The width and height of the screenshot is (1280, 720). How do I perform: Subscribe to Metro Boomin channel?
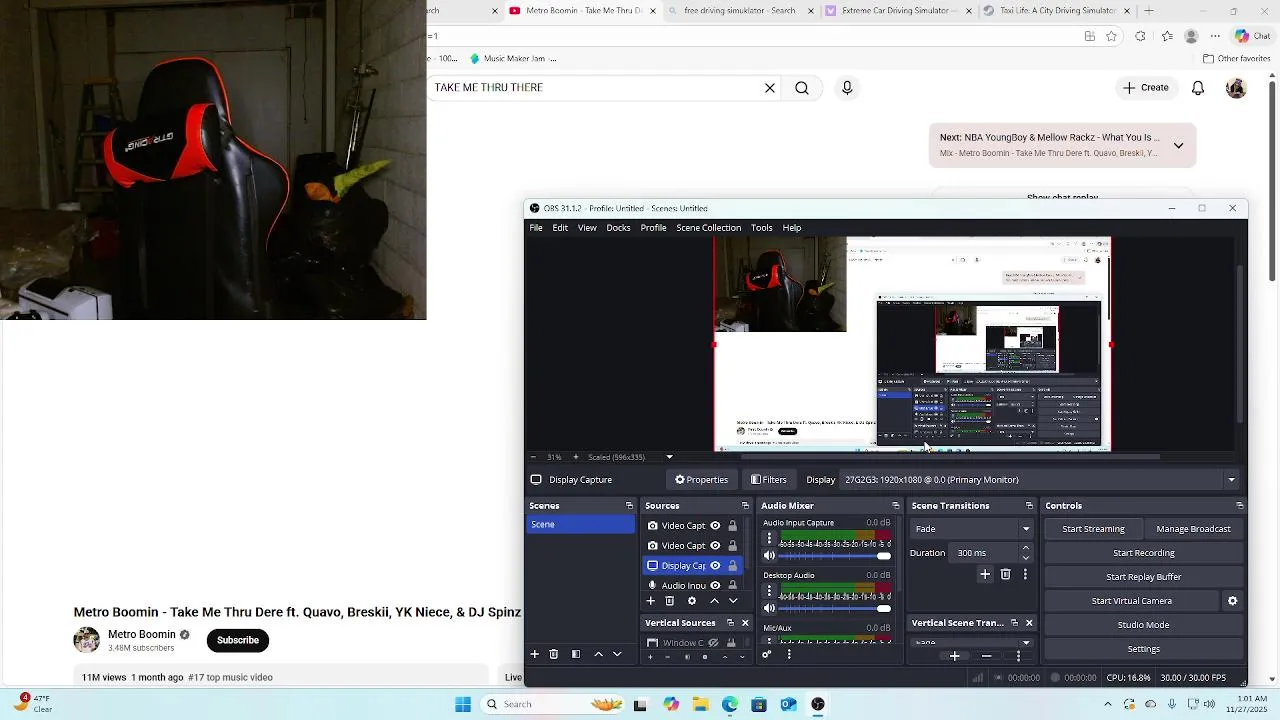coord(238,640)
